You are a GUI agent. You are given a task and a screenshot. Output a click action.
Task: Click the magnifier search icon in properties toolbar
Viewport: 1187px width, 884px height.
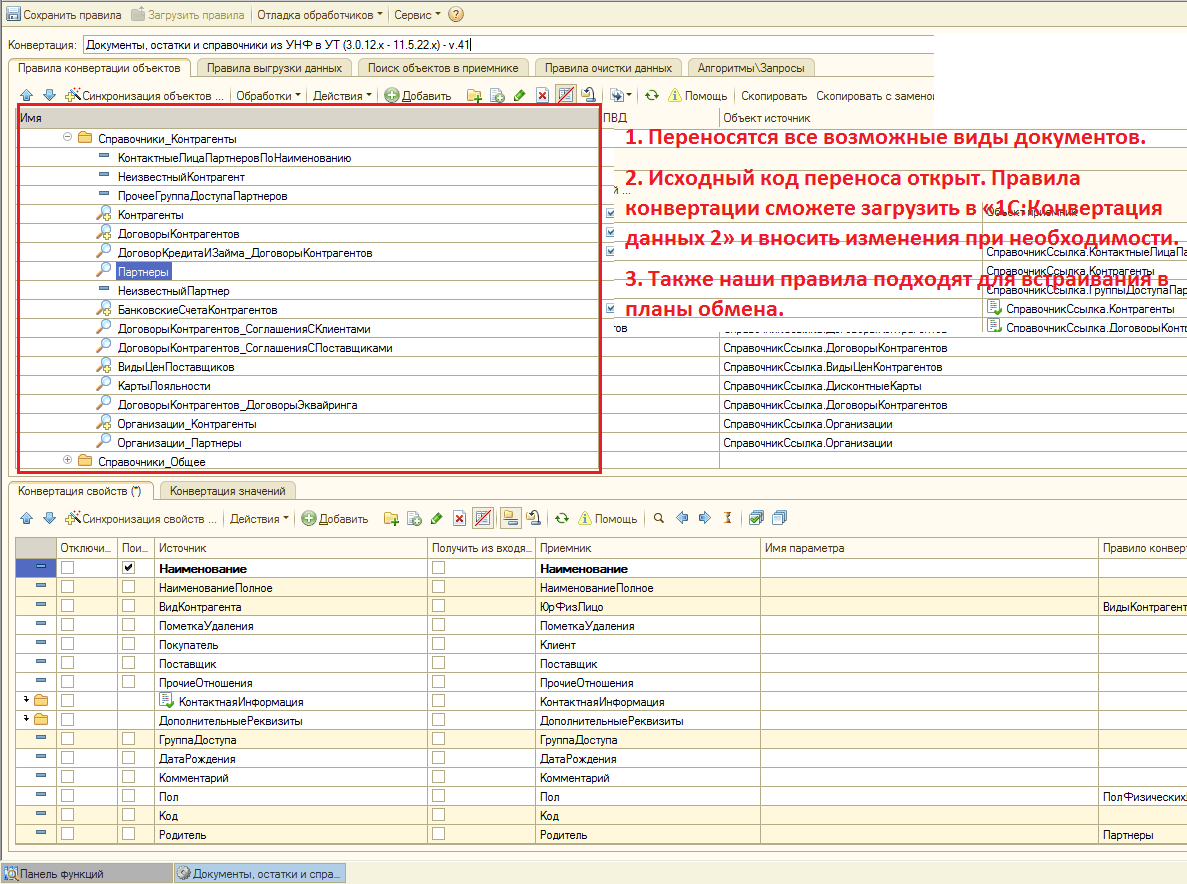point(659,518)
